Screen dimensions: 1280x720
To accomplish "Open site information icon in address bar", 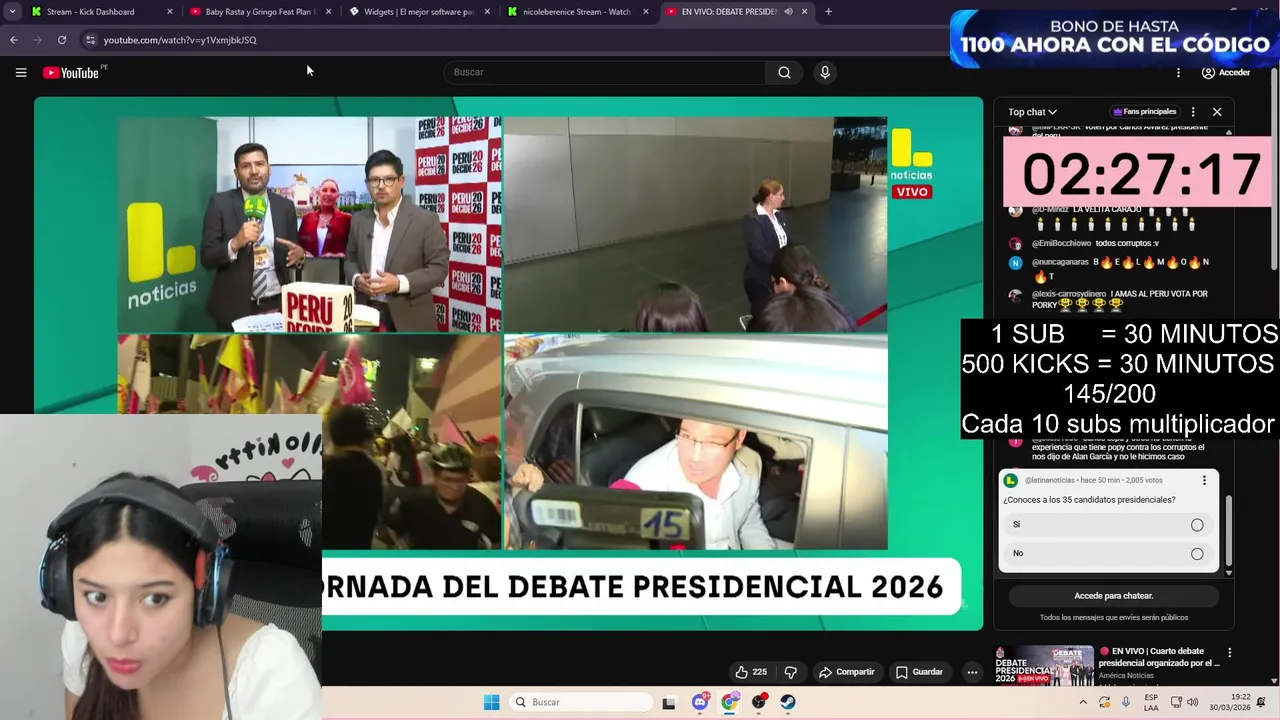I will (90, 40).
